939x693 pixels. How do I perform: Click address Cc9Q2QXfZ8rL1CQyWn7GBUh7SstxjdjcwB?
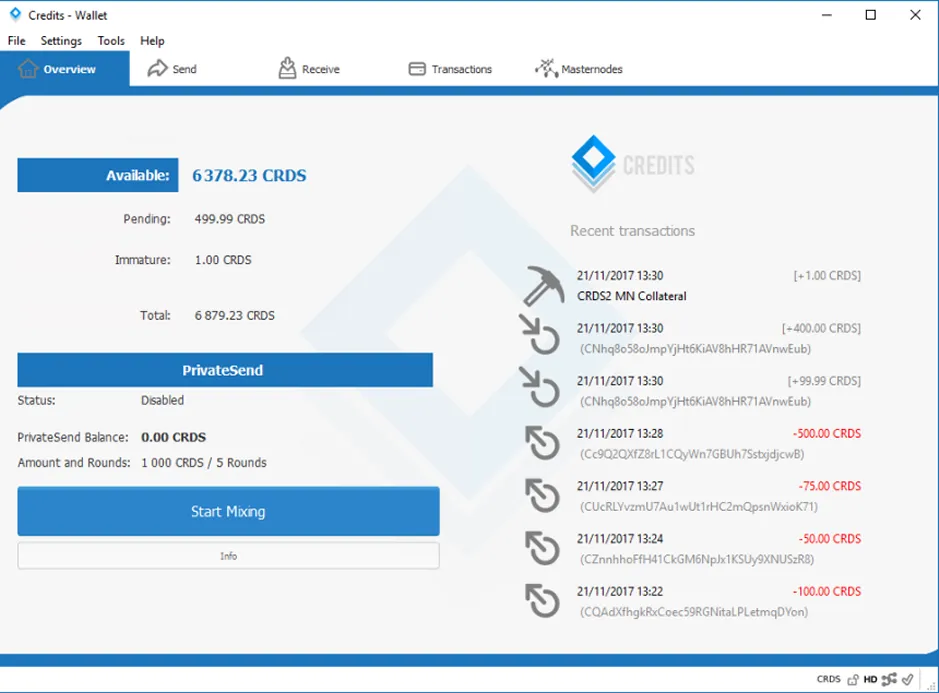[x=692, y=454]
